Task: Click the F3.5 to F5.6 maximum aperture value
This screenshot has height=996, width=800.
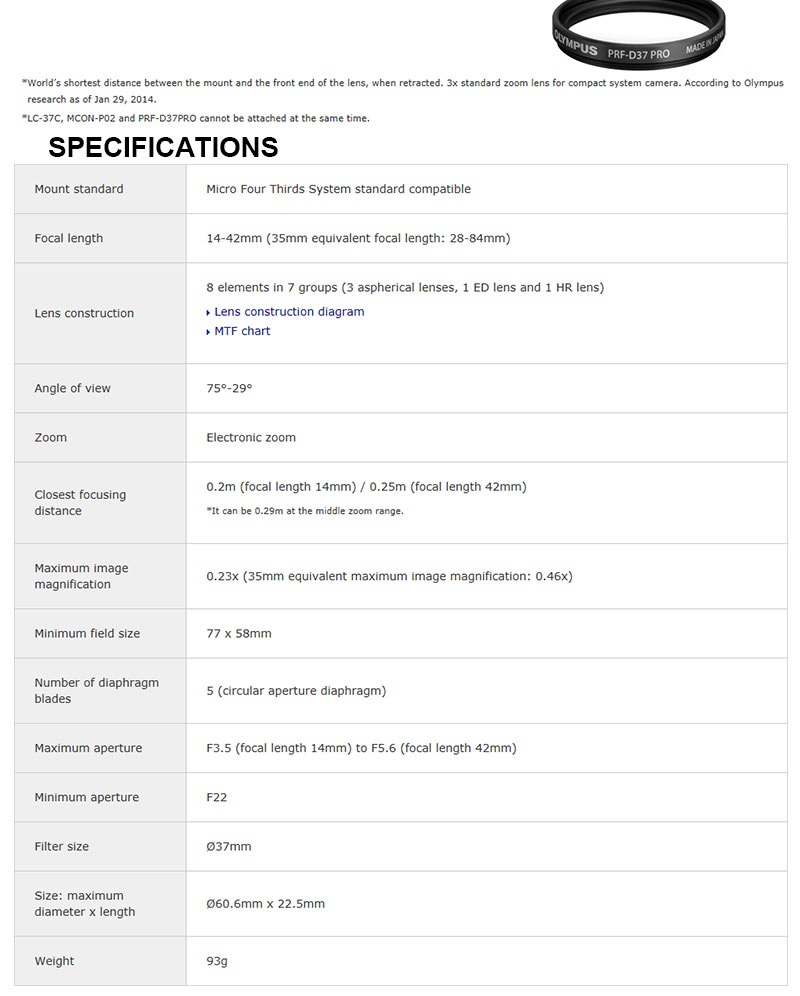Action: click(361, 748)
